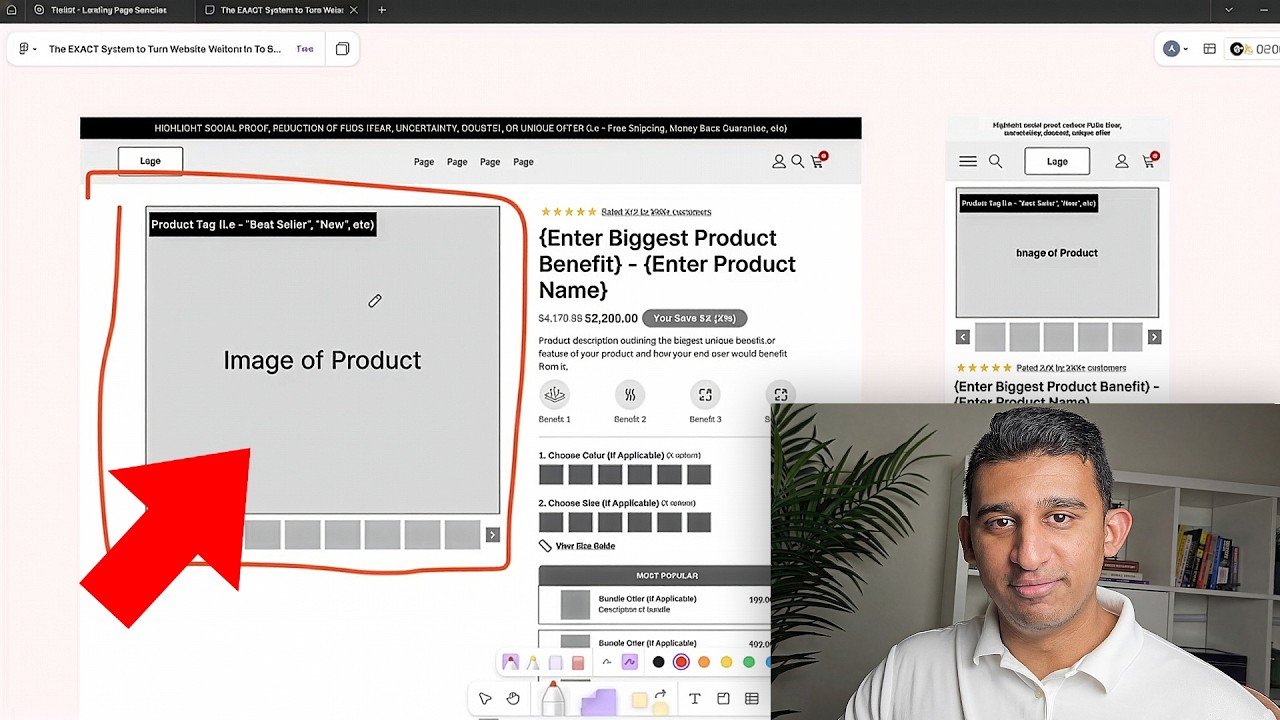Click the desktop wireframe account icon

[x=779, y=161]
